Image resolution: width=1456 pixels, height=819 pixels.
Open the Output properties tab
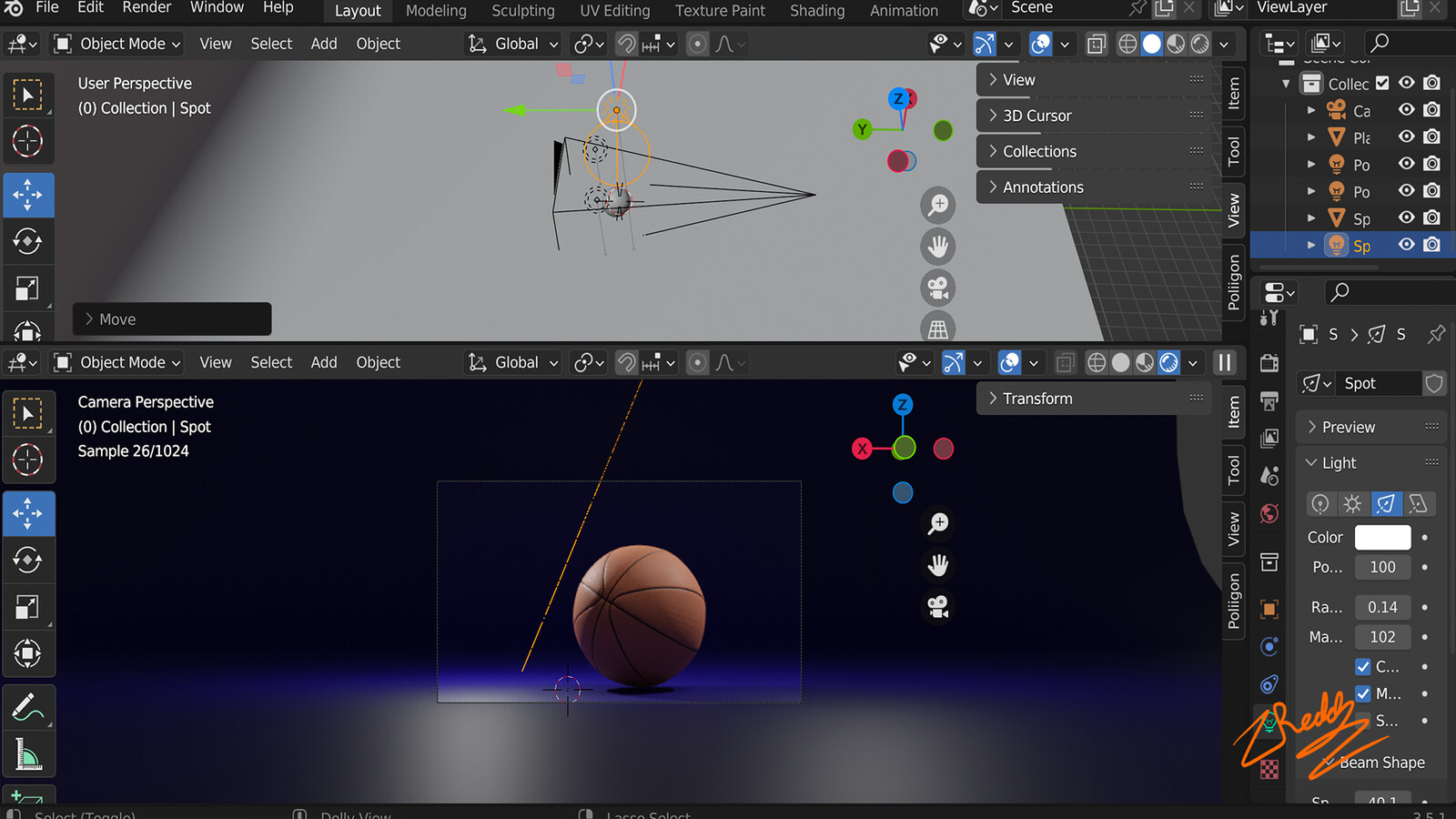coord(1269,400)
